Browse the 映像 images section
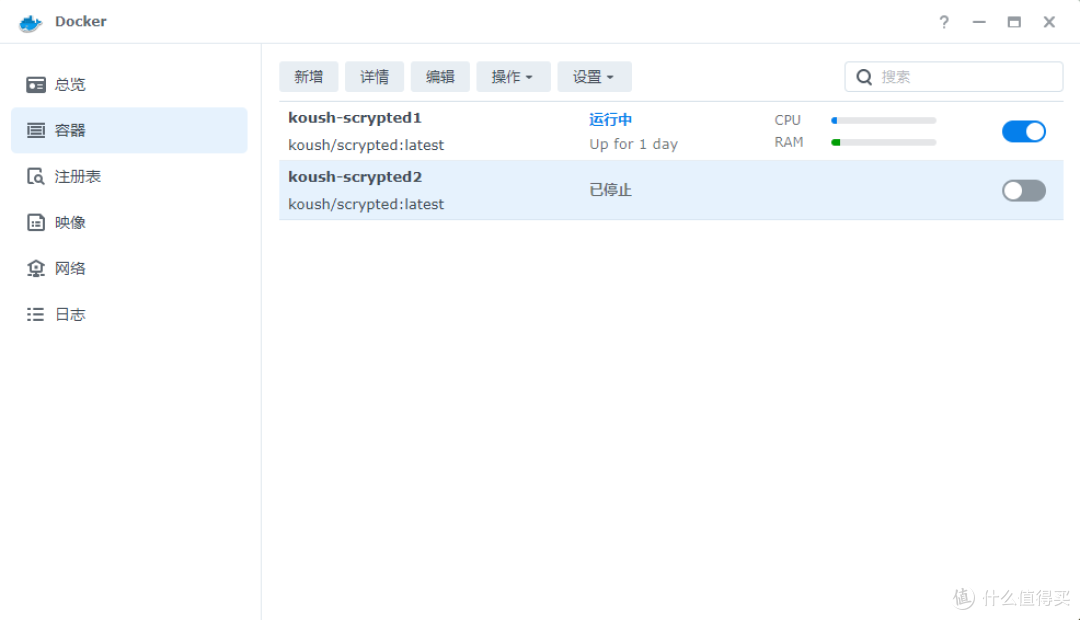The image size is (1080, 620). click(x=70, y=222)
